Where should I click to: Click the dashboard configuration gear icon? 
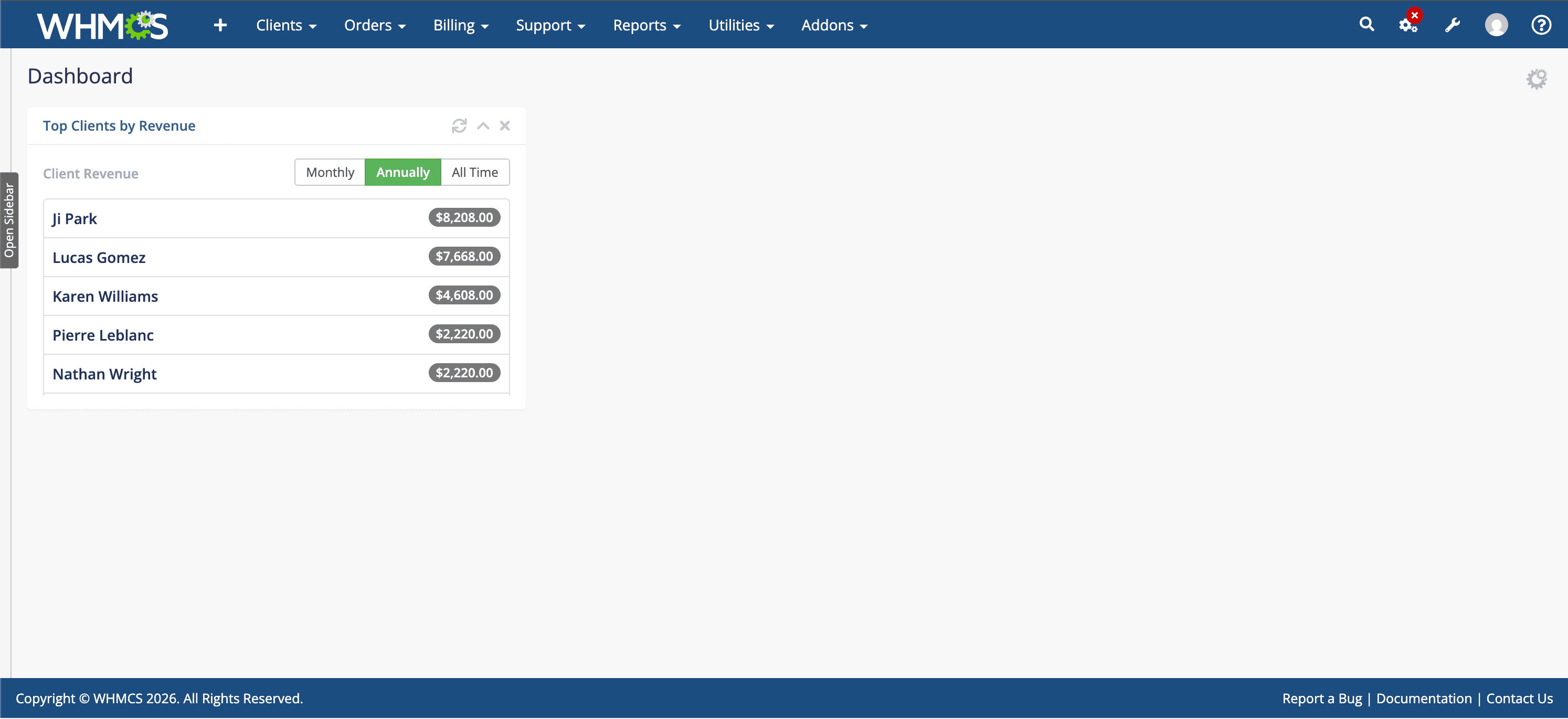tap(1537, 78)
